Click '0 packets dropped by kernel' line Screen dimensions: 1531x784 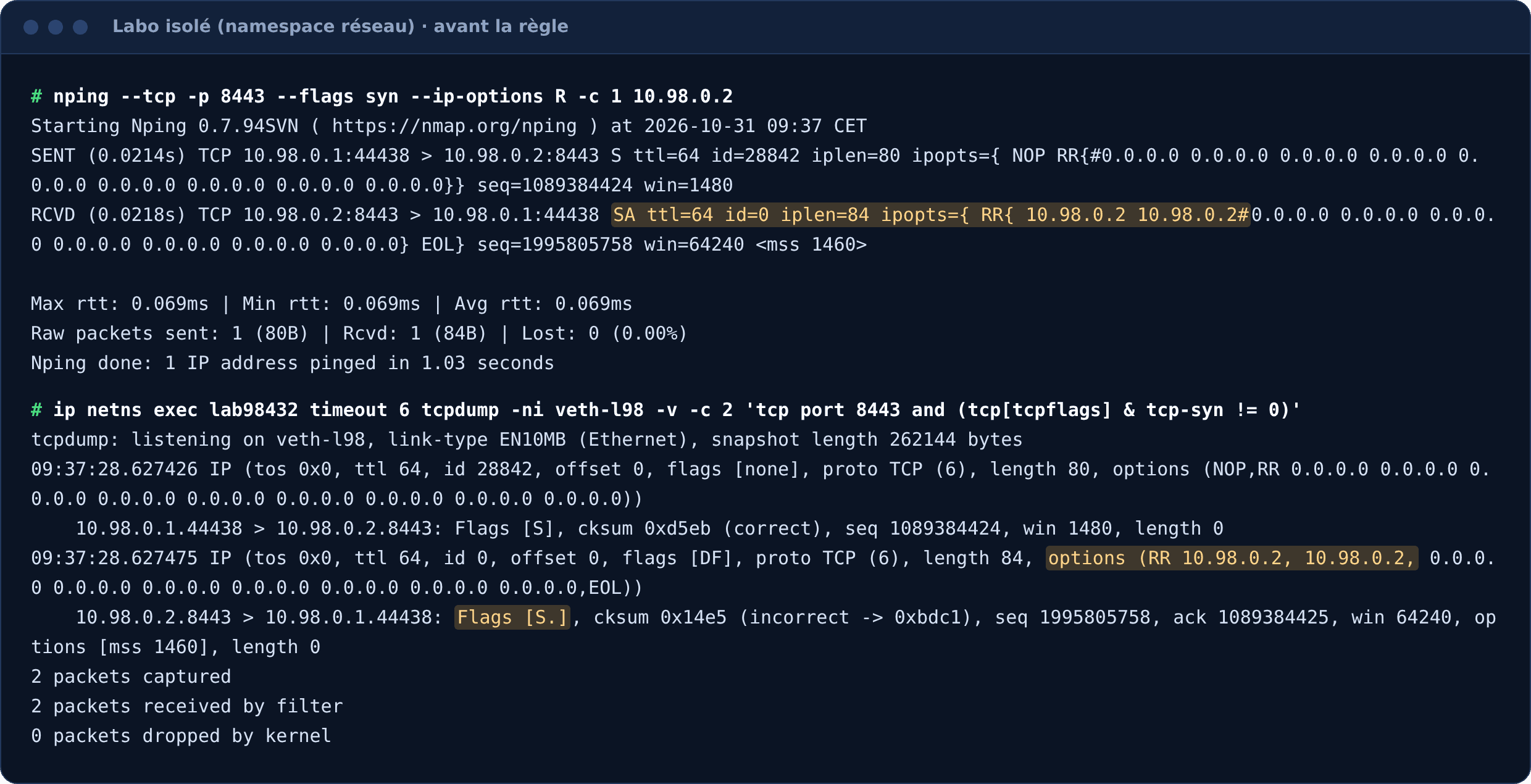coord(181,736)
